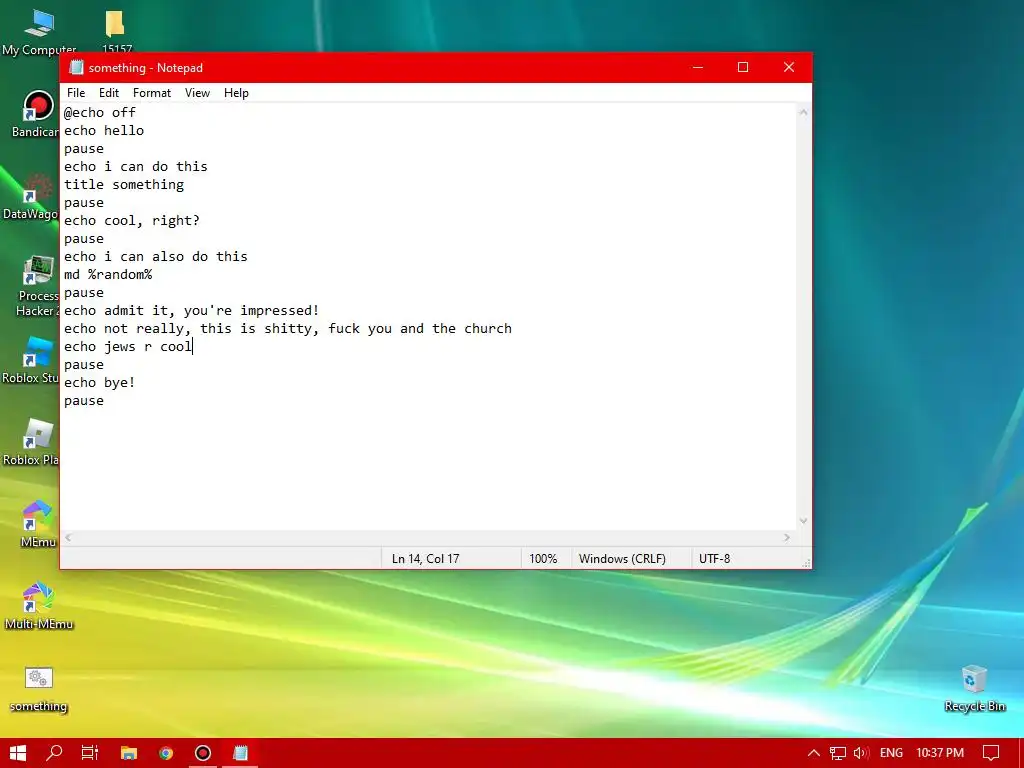The height and width of the screenshot is (768, 1024).
Task: Click the UTF-8 encoding status entry
Action: 714,559
